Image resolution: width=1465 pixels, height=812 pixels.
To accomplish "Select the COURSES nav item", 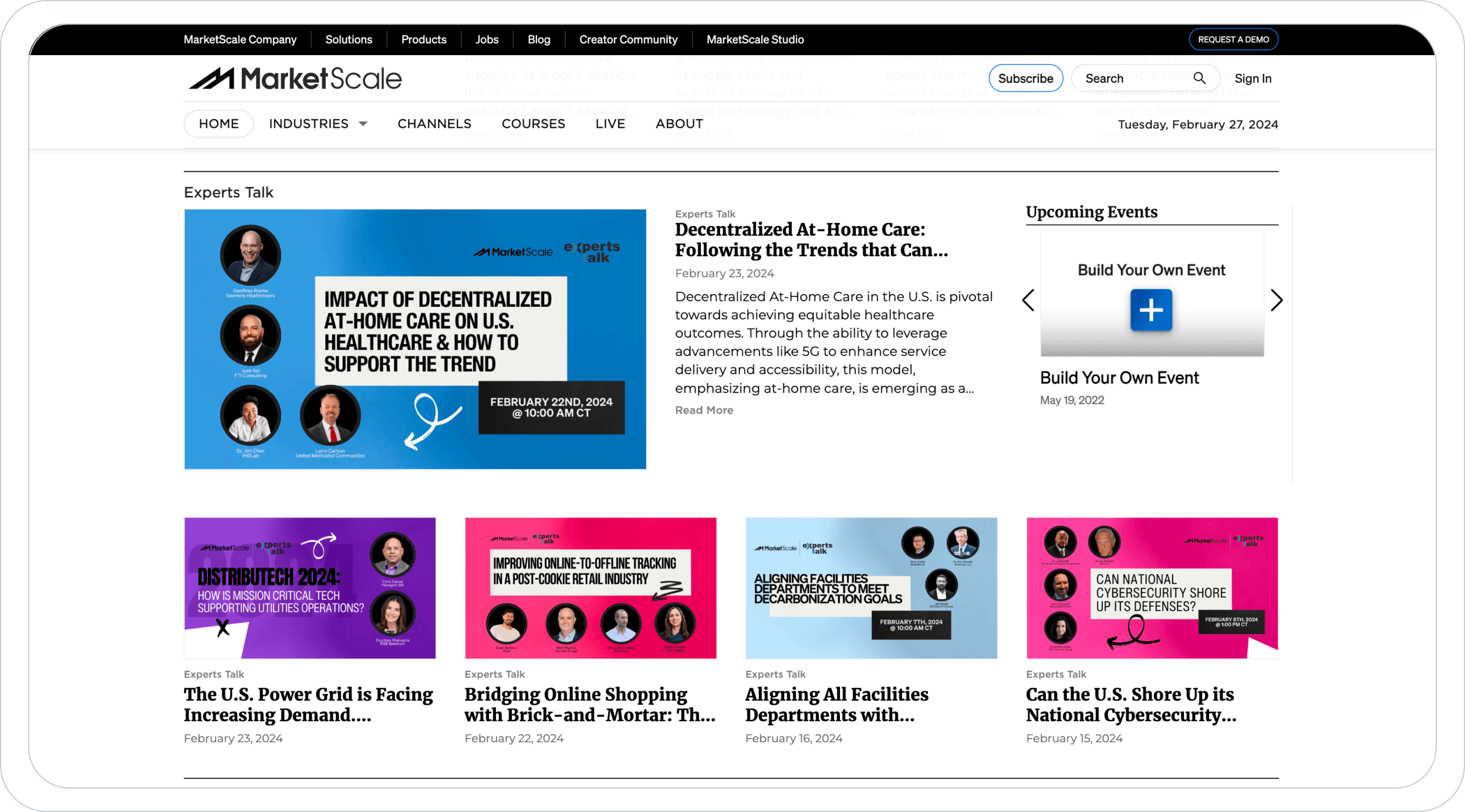I will tap(533, 124).
